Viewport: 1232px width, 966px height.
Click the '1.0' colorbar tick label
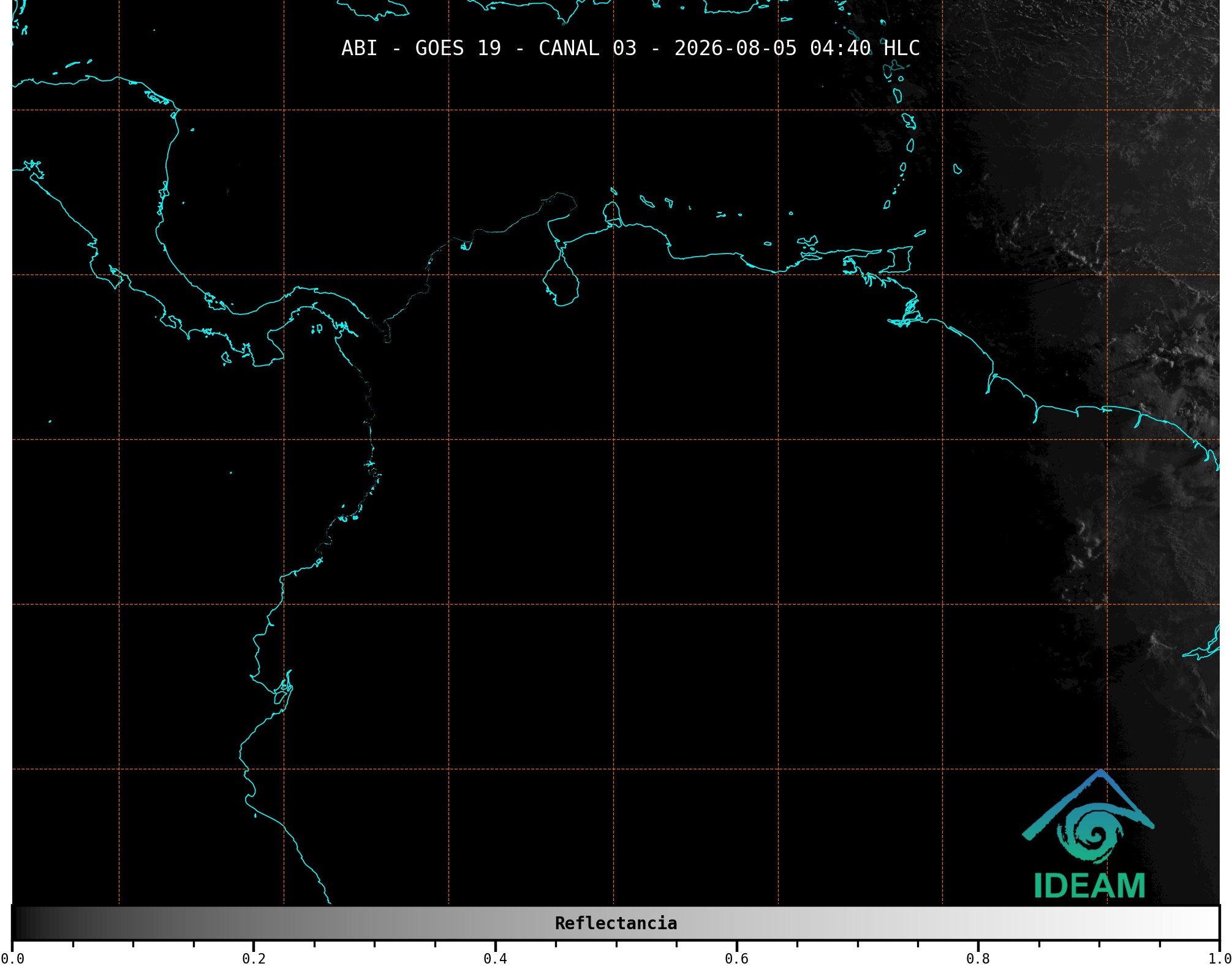coord(1219,959)
